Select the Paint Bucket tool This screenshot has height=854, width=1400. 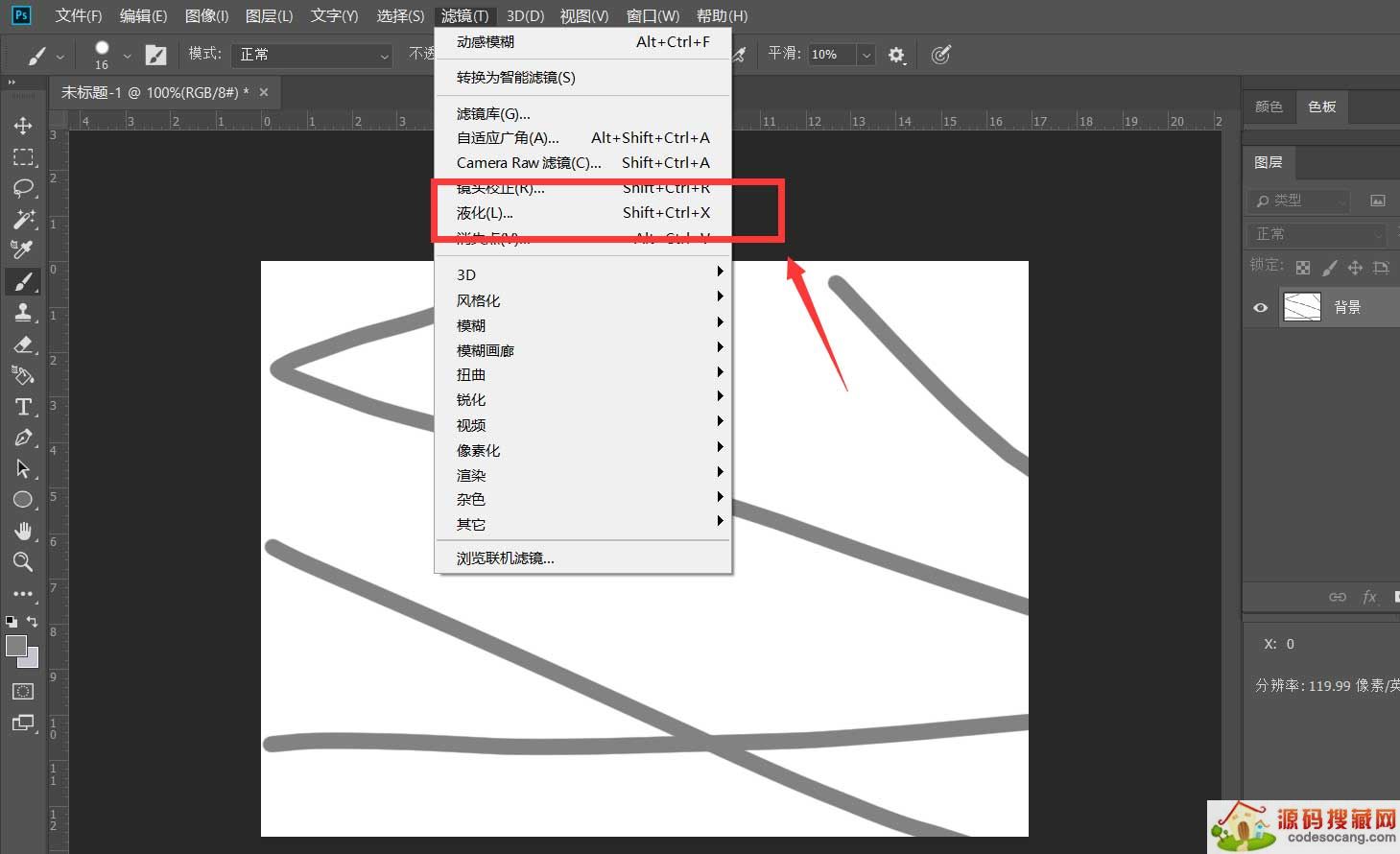pos(23,375)
